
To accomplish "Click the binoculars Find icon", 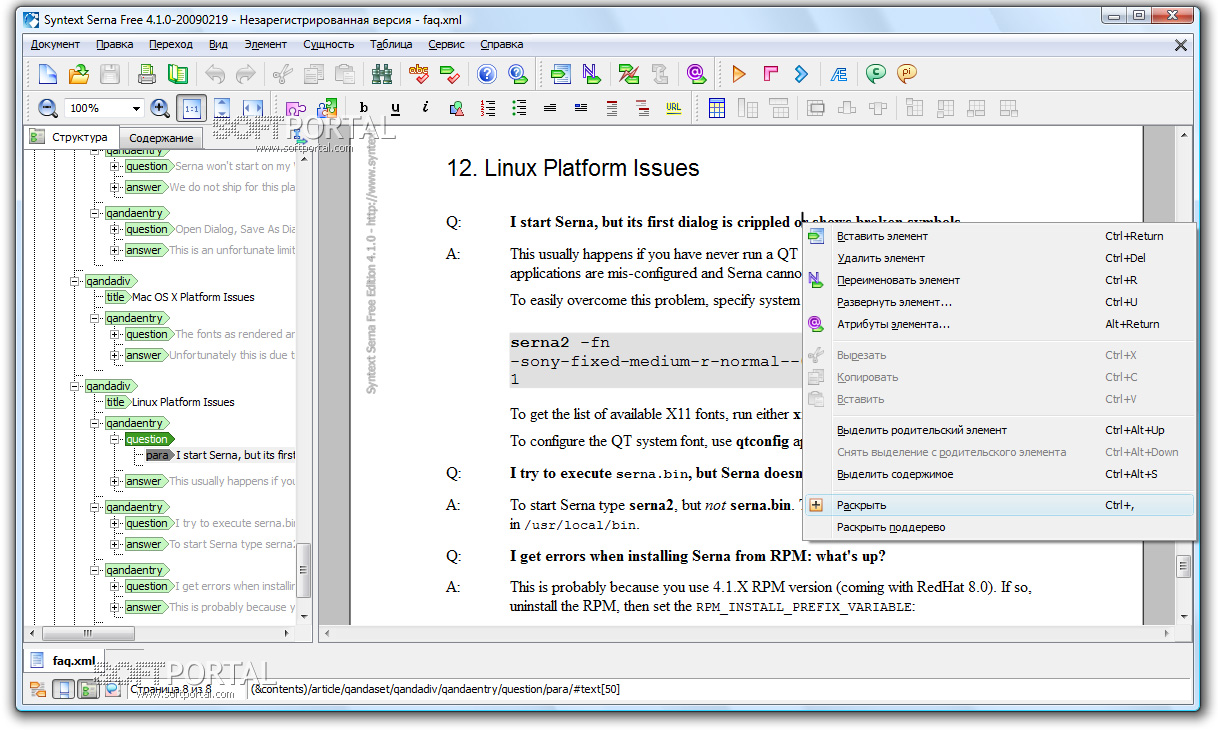I will pyautogui.click(x=381, y=74).
